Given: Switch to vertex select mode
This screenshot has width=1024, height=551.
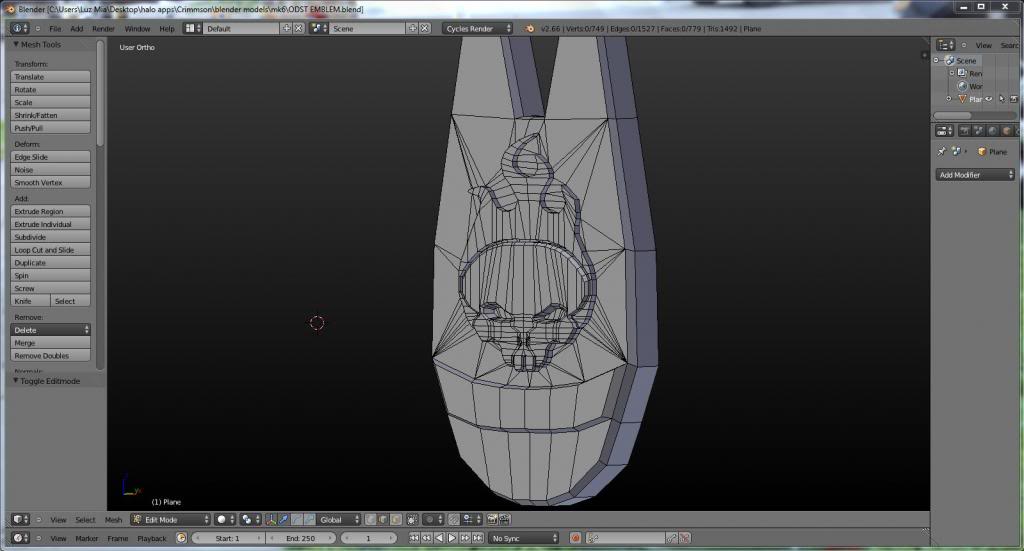Looking at the screenshot, I should (x=370, y=520).
